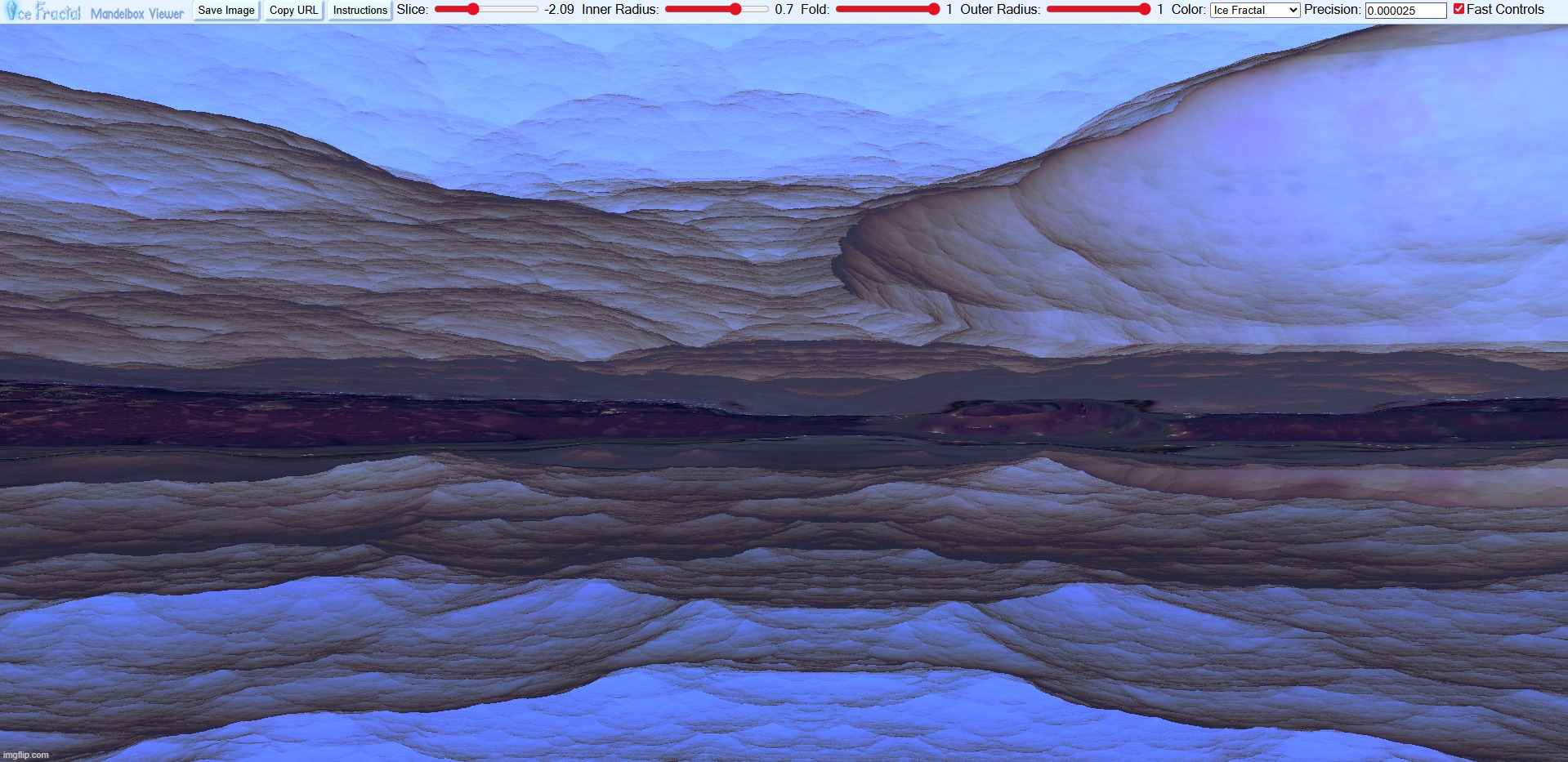Focus the Precision input field
The width and height of the screenshot is (1568, 762).
tap(1405, 11)
